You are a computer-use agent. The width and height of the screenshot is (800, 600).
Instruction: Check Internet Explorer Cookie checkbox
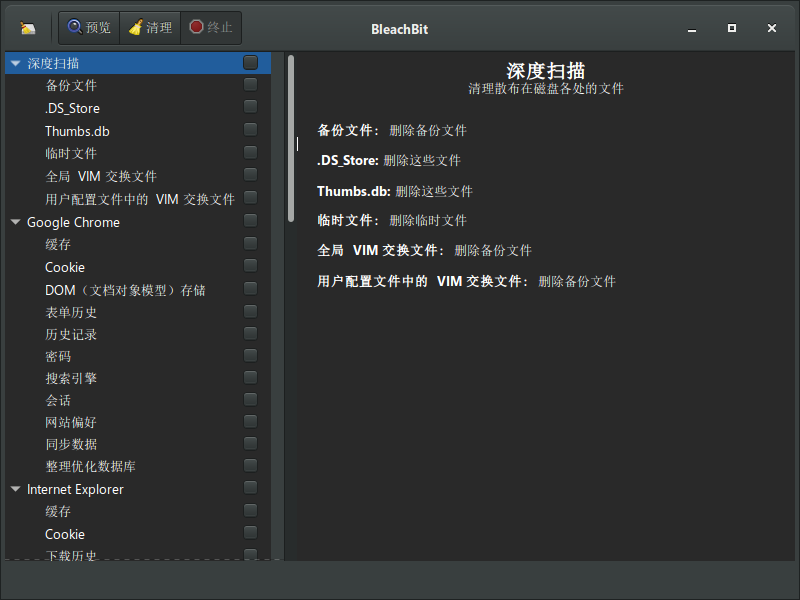coord(251,533)
